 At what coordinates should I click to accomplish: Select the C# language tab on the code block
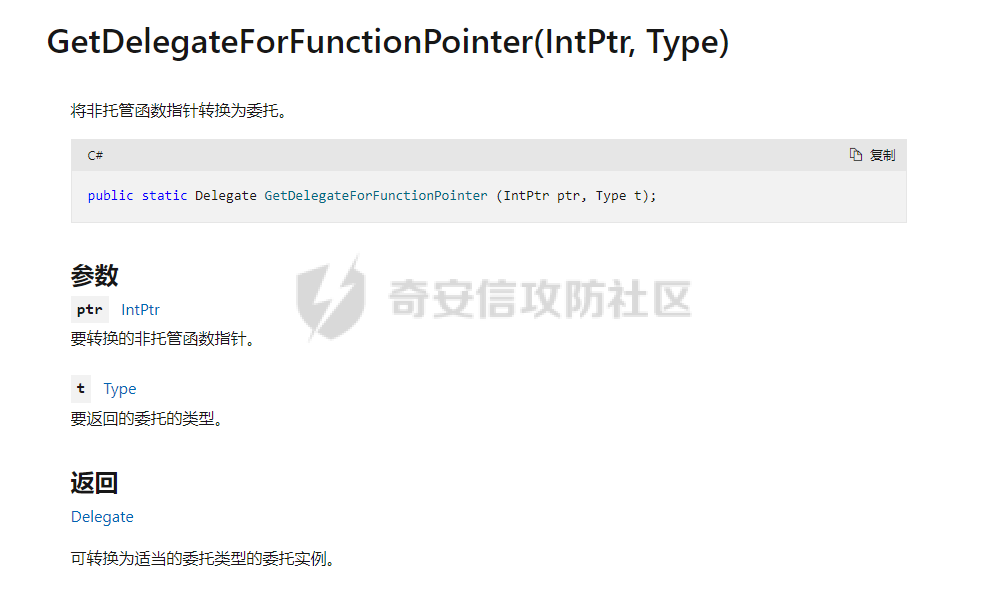(94, 154)
